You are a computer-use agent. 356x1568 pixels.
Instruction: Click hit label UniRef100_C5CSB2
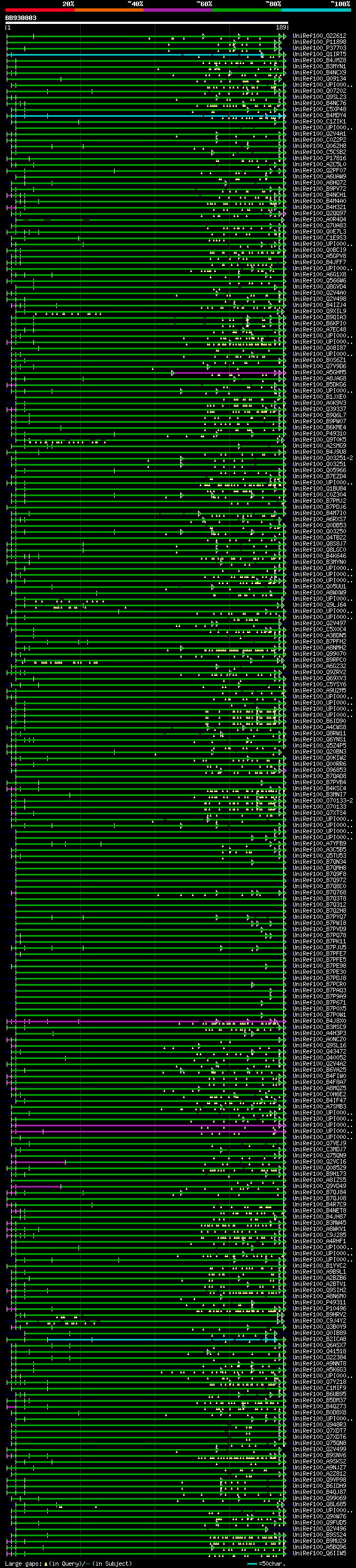[x=319, y=152]
